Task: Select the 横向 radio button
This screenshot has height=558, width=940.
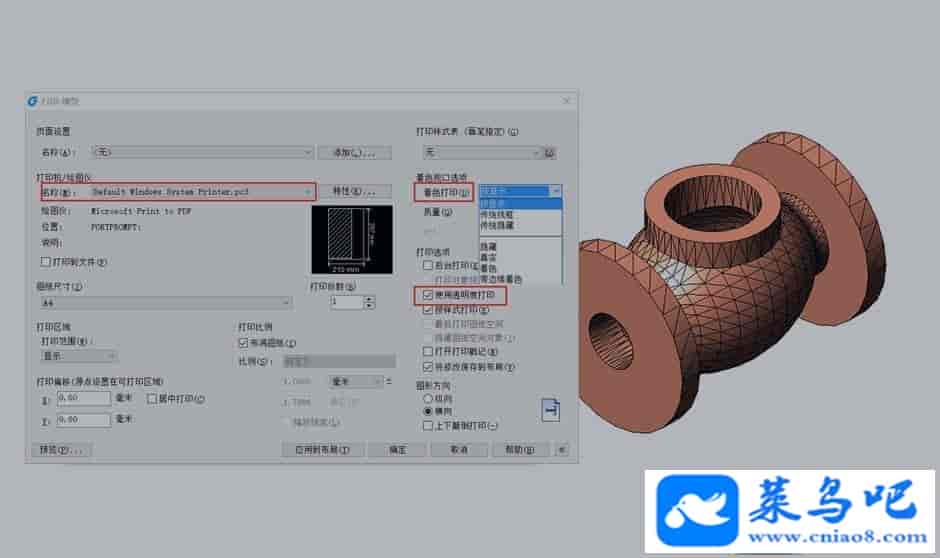Action: (427, 411)
